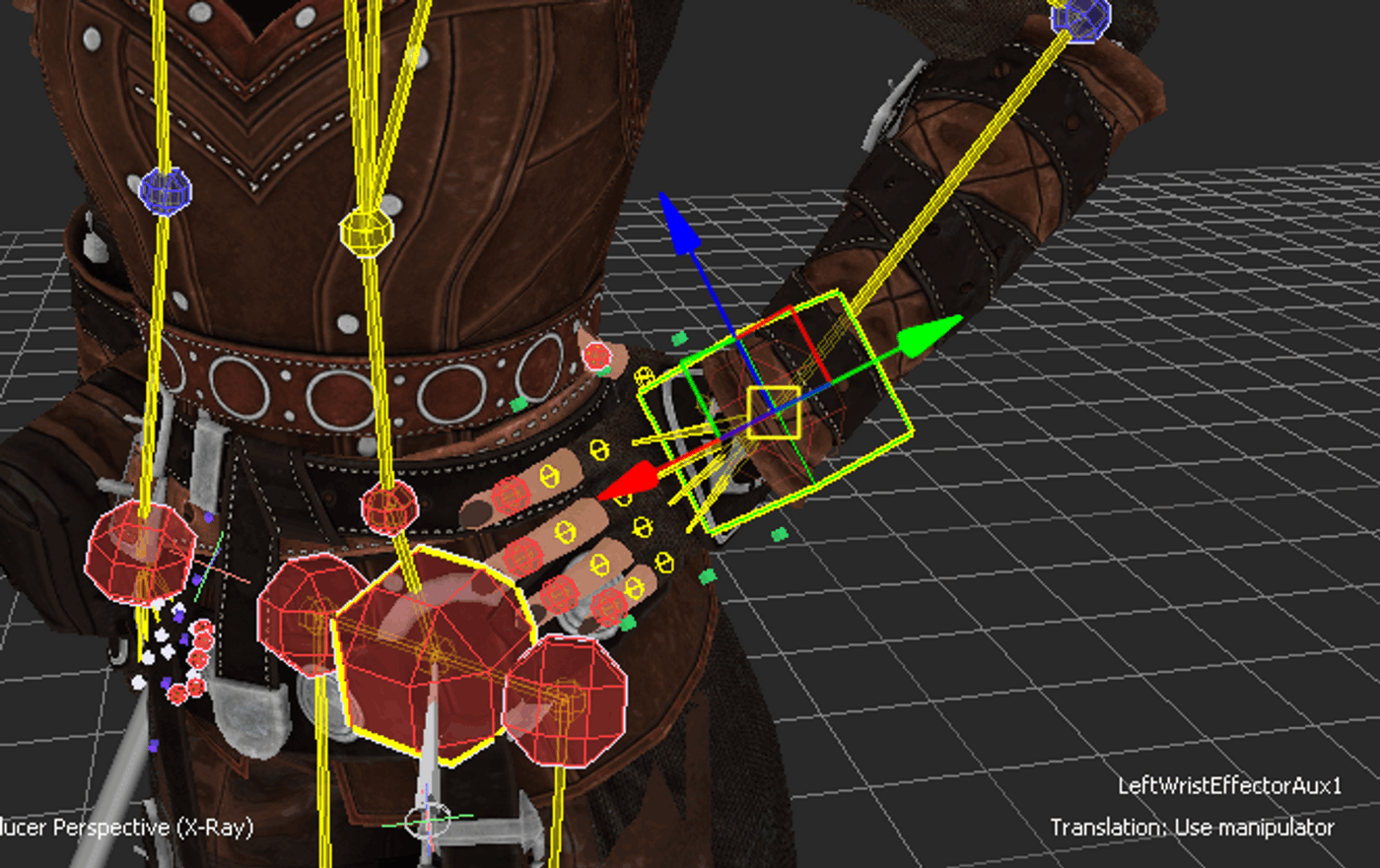Select the red sphere effector at far left
This screenshot has height=868, width=1380.
tap(140, 554)
